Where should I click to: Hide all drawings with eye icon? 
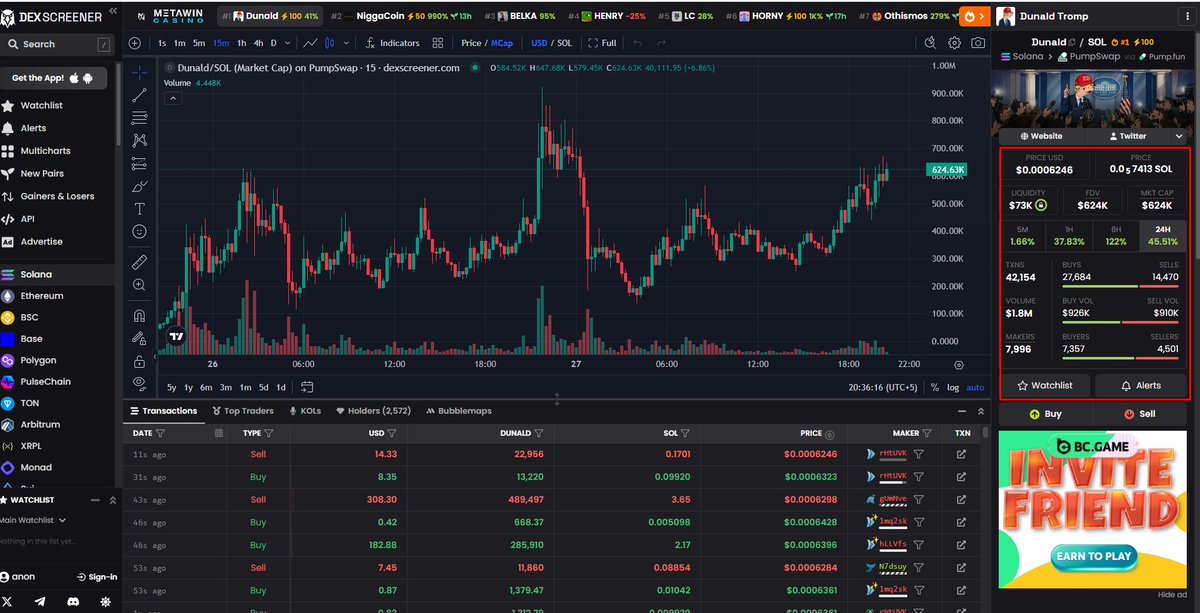[139, 383]
